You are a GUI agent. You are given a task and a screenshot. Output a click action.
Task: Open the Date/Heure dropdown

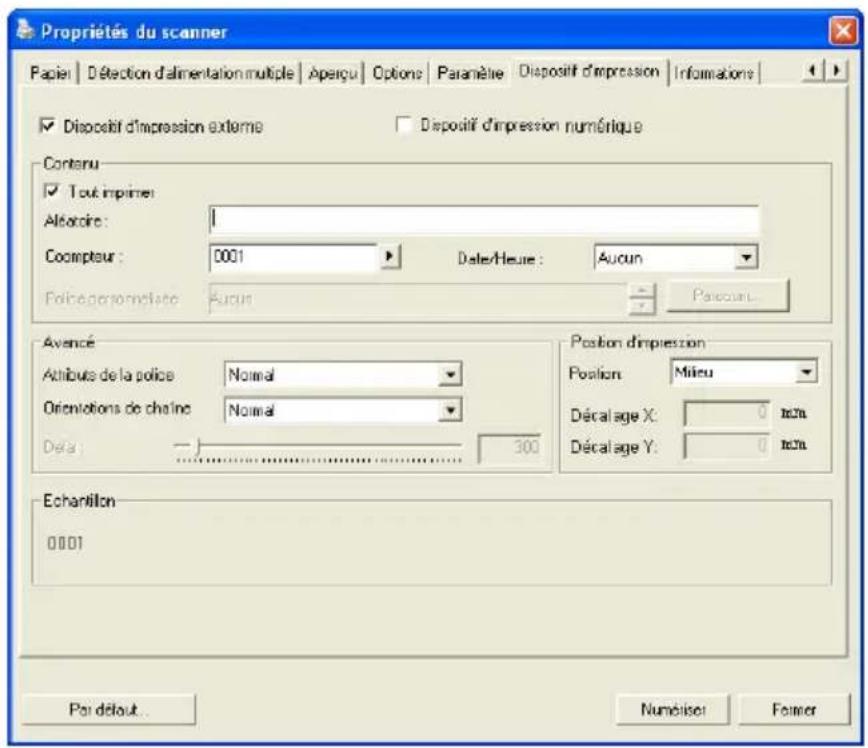pyautogui.click(x=747, y=257)
